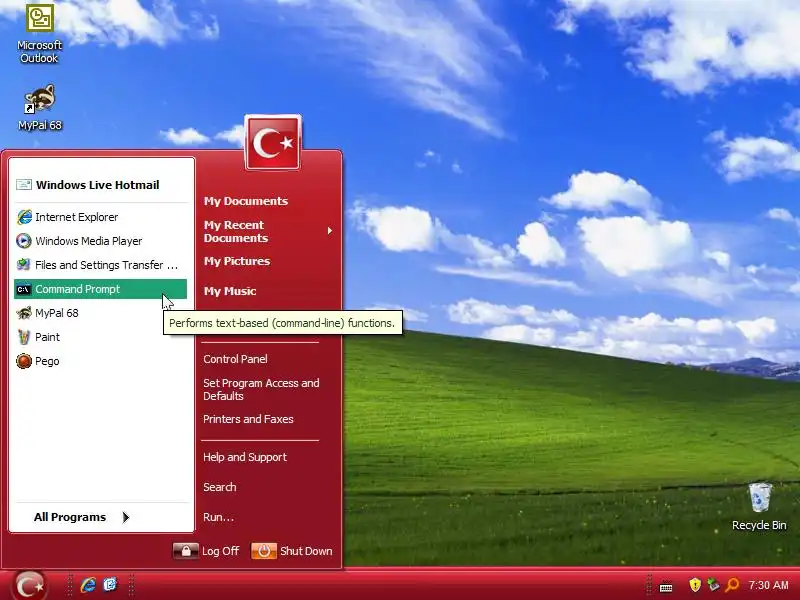Expand My Recent Documents submenu arrow

coord(330,231)
